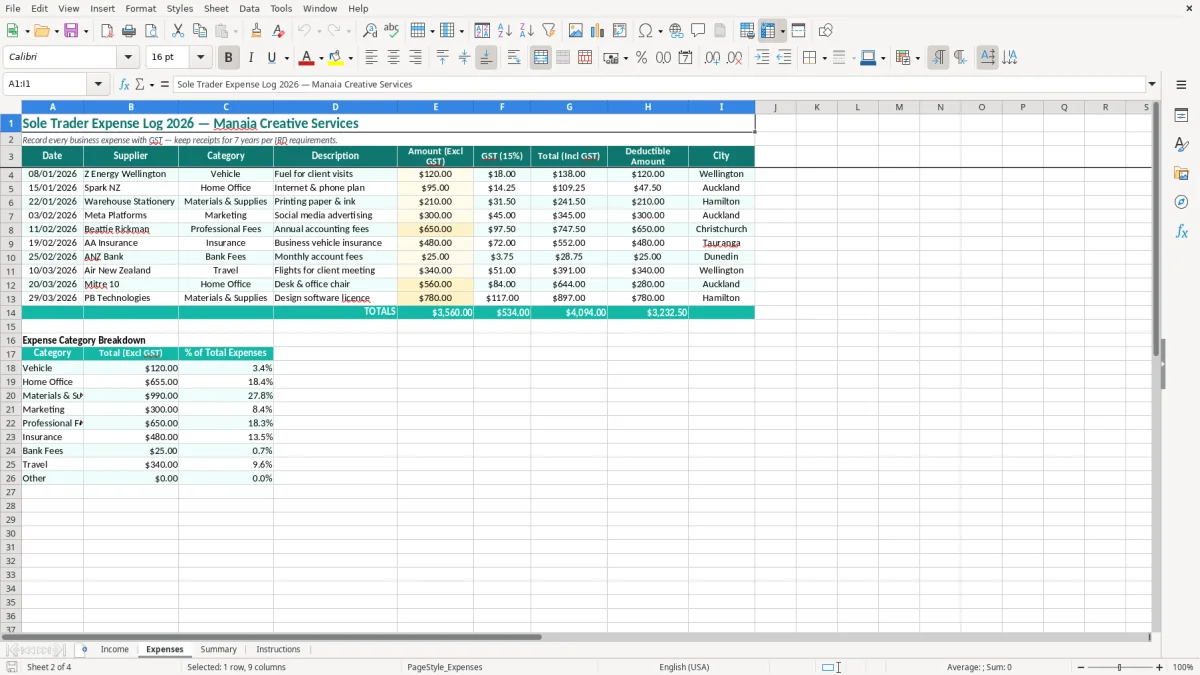The width and height of the screenshot is (1200, 675).
Task: Open the Tools menu
Action: click(x=281, y=8)
